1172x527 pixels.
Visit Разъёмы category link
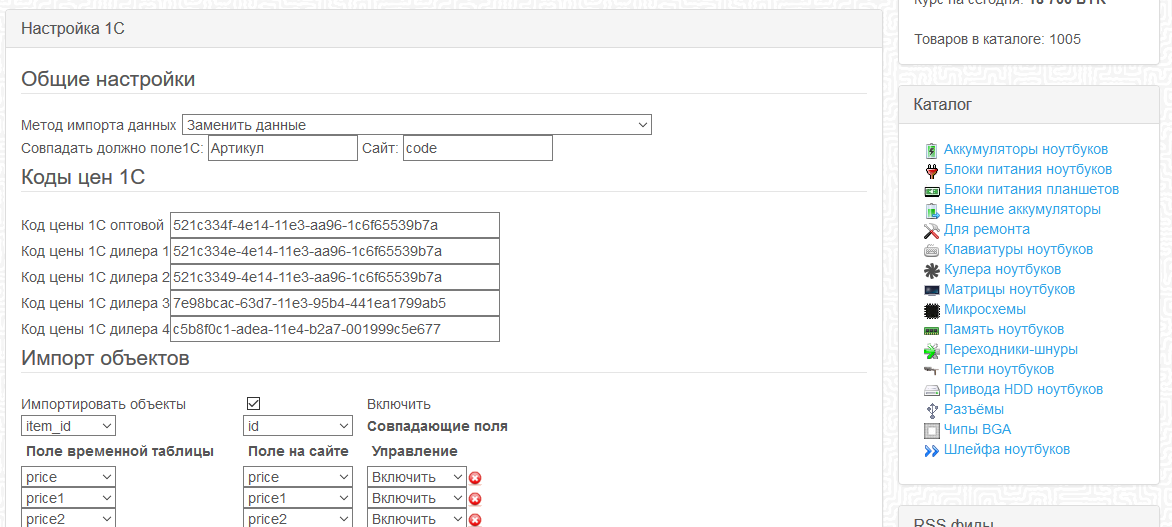[x=974, y=410]
